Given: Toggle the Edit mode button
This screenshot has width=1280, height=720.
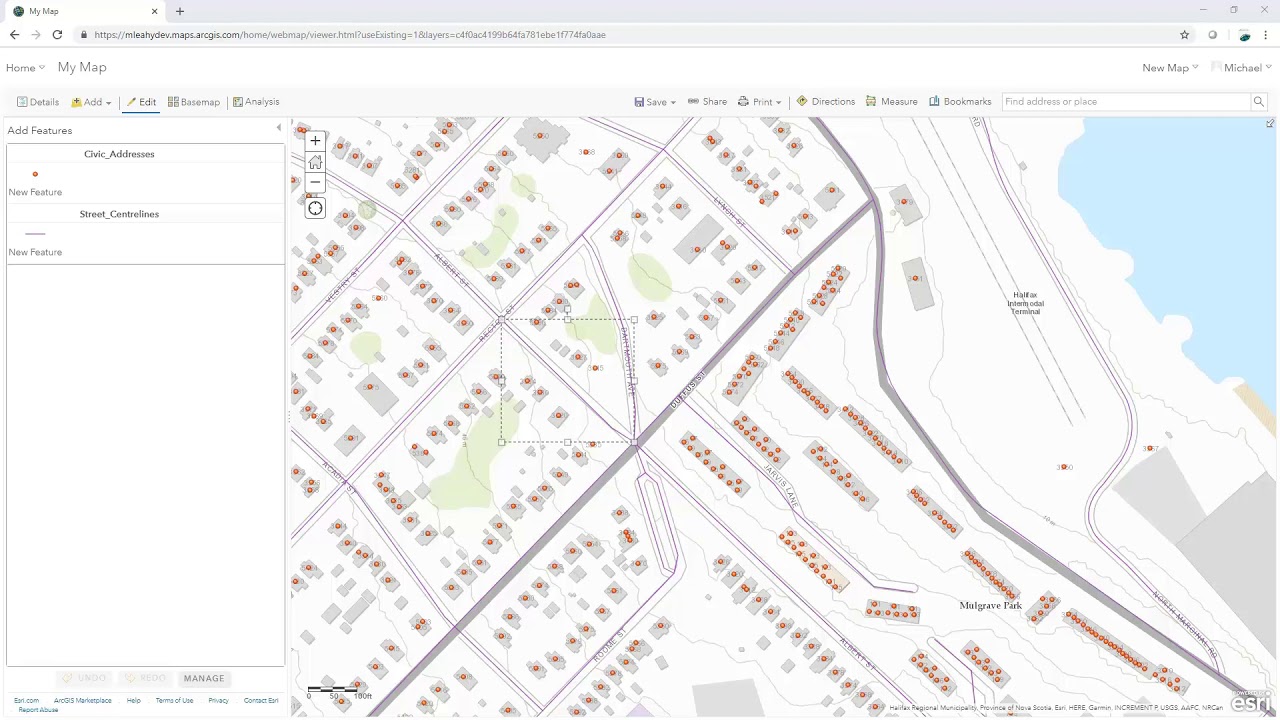Looking at the screenshot, I should [x=141, y=102].
